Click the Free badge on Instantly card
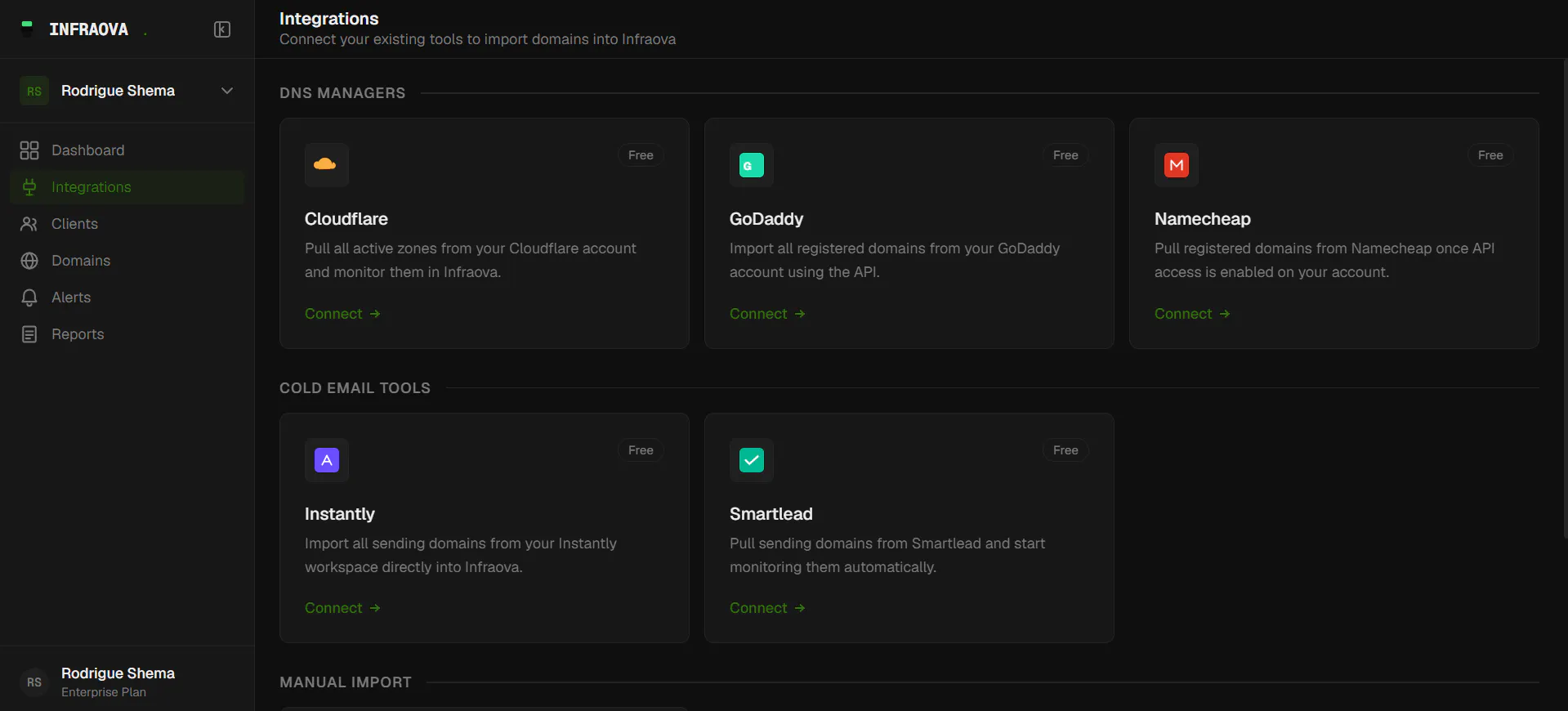Screen dimensions: 1568x711 tap(641, 450)
